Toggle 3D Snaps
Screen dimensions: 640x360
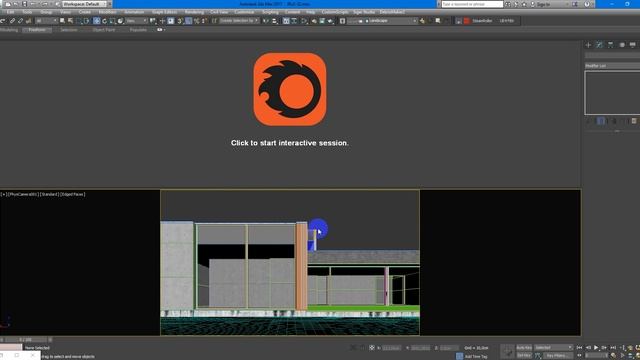point(180,20)
